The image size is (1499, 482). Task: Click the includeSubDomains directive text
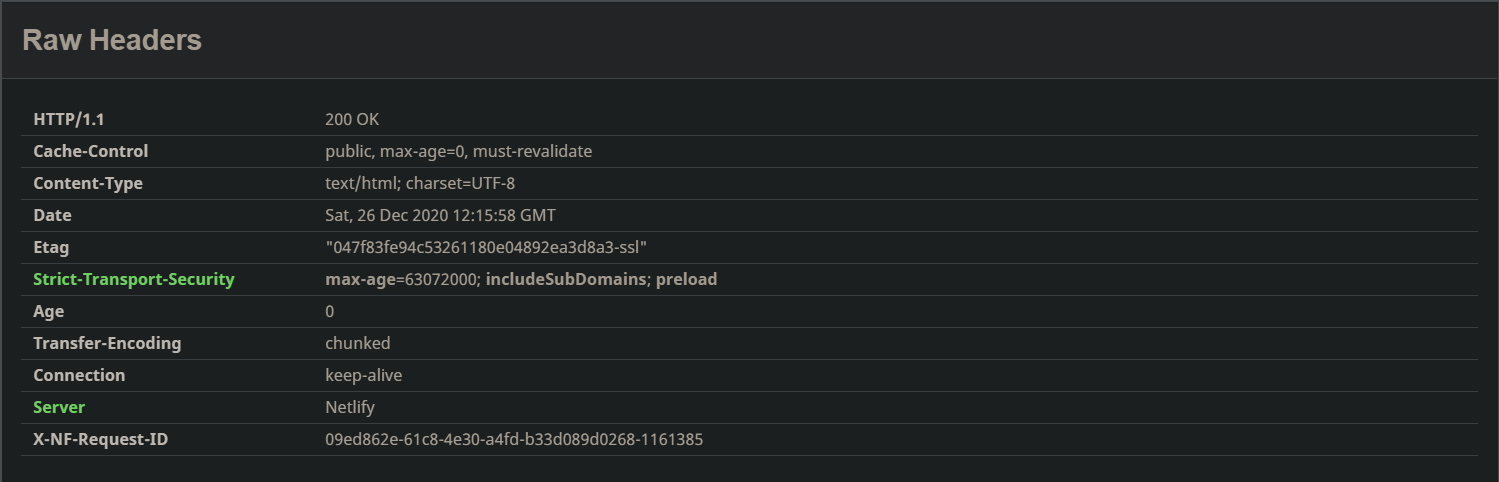566,280
